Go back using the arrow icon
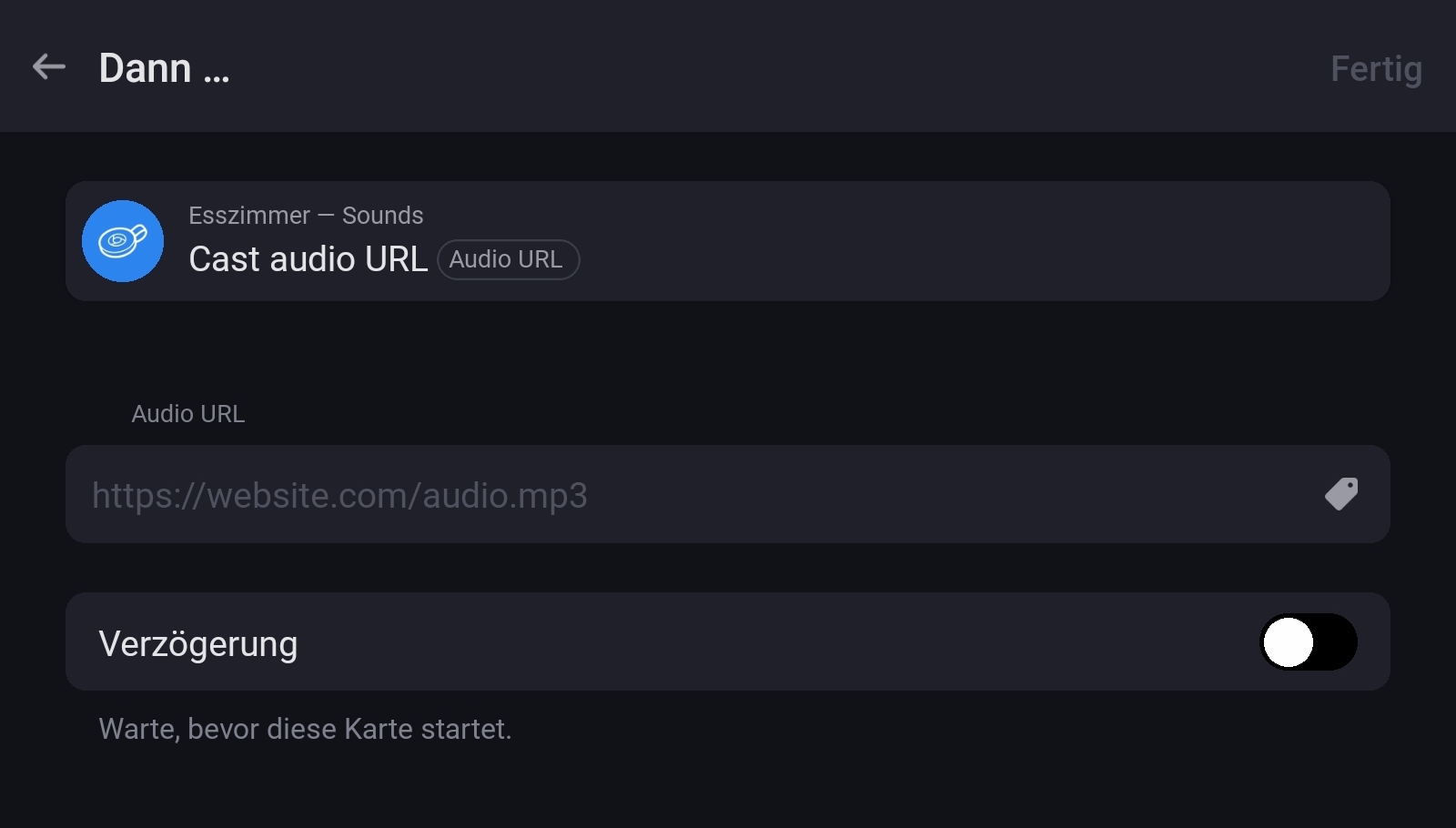 [49, 66]
